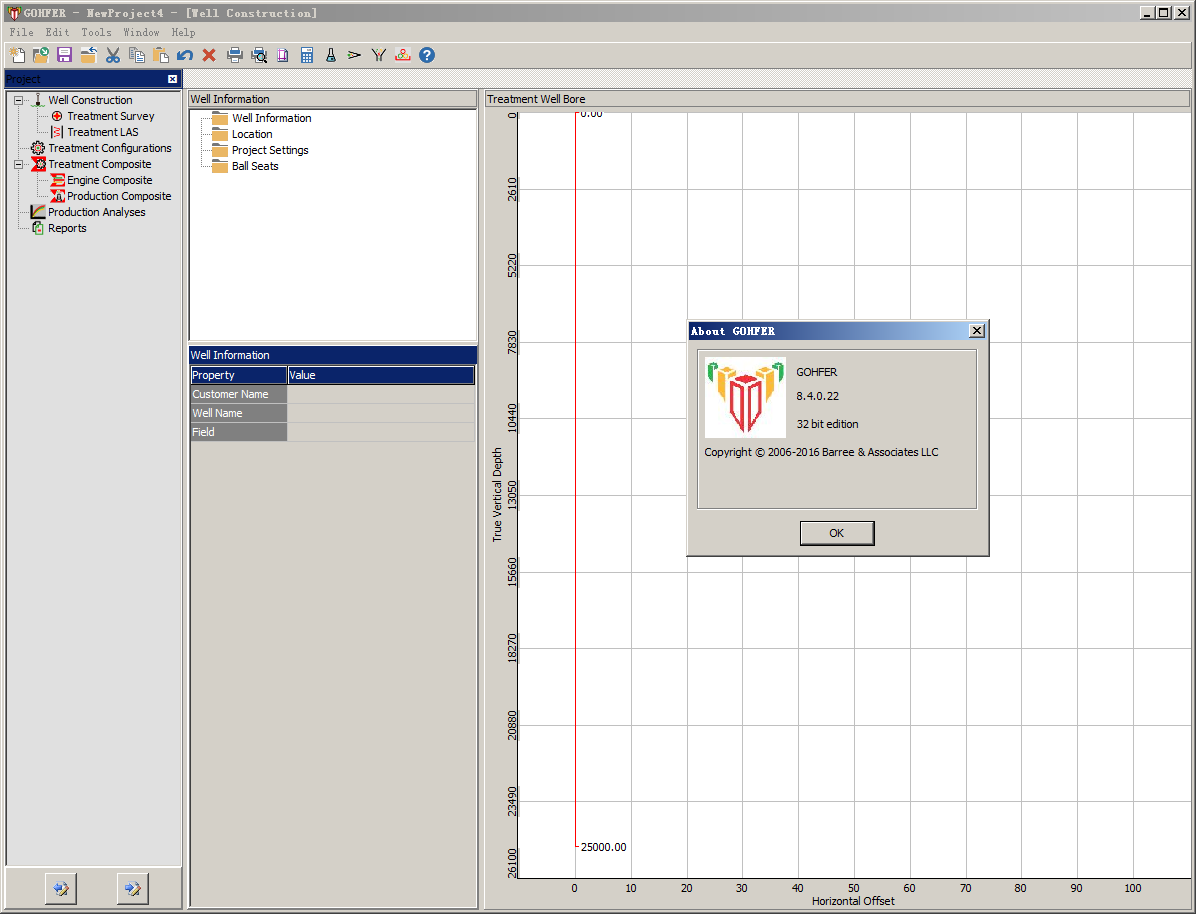The width and height of the screenshot is (1196, 914).
Task: Open the Edit menu
Action: coord(57,33)
